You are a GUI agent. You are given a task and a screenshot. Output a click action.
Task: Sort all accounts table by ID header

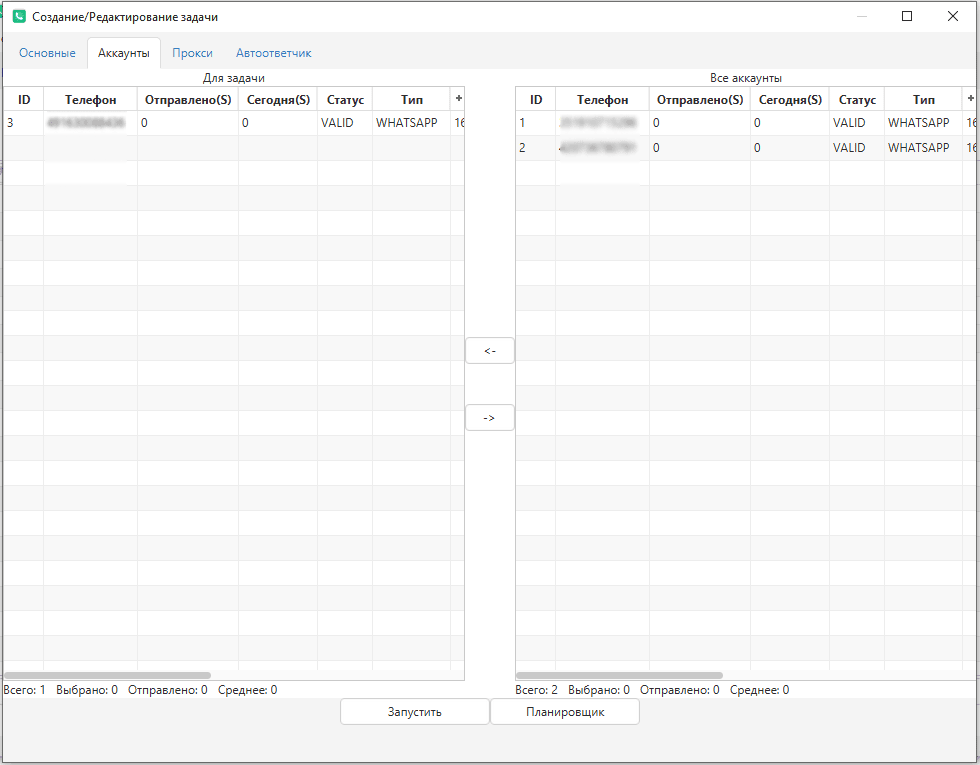(536, 99)
